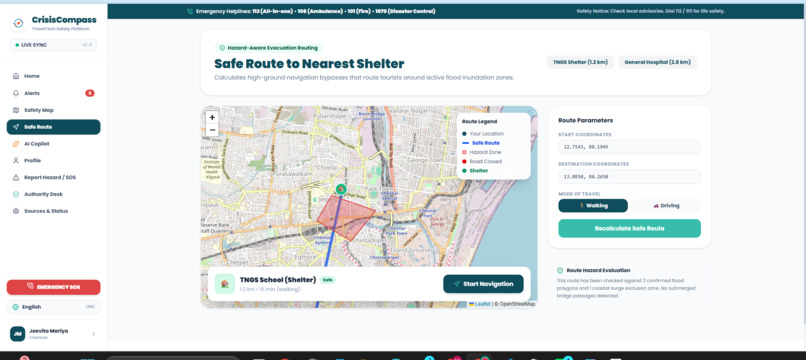
Task: Zoom out on the map with minus
Action: point(212,130)
